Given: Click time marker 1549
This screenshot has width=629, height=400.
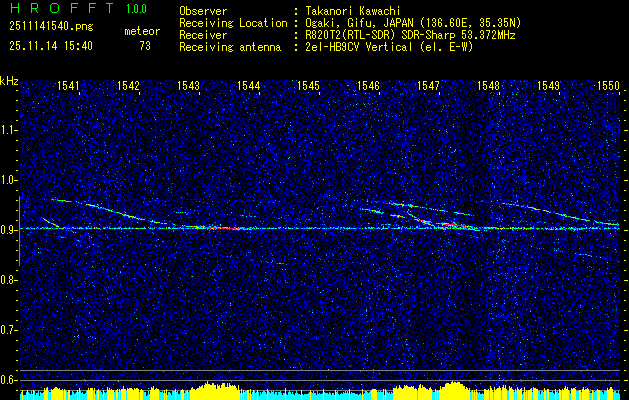Looking at the screenshot, I should [548, 85].
